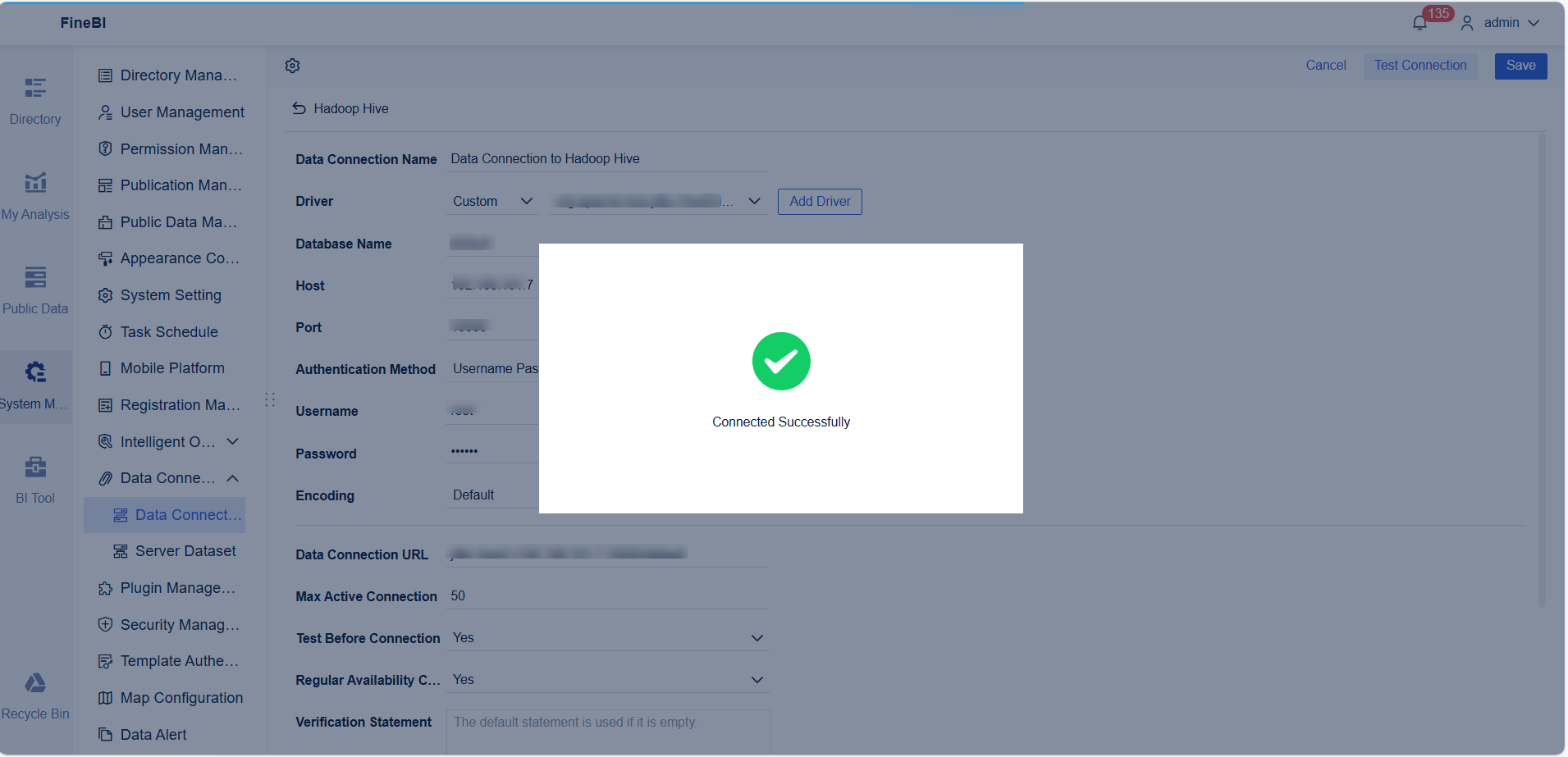Open the System Setting menu item
This screenshot has width=1568, height=757.
tap(160, 295)
